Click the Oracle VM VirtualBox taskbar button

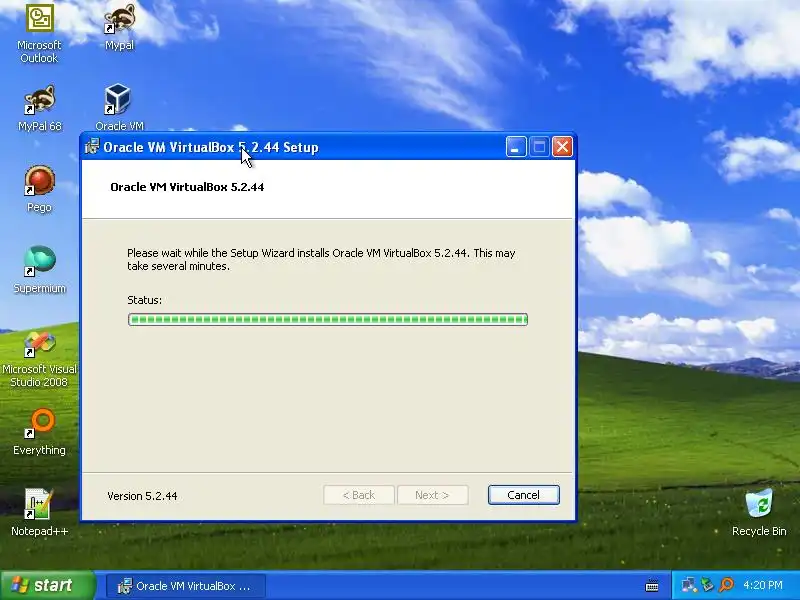(186, 586)
